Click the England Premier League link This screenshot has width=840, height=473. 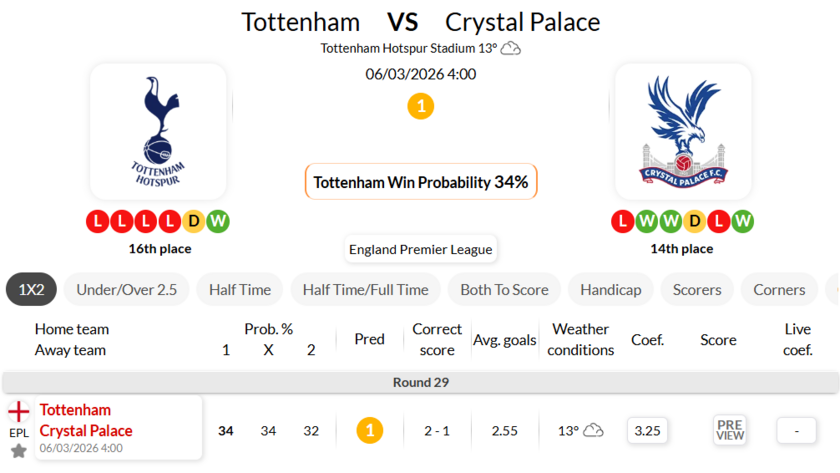(x=421, y=249)
